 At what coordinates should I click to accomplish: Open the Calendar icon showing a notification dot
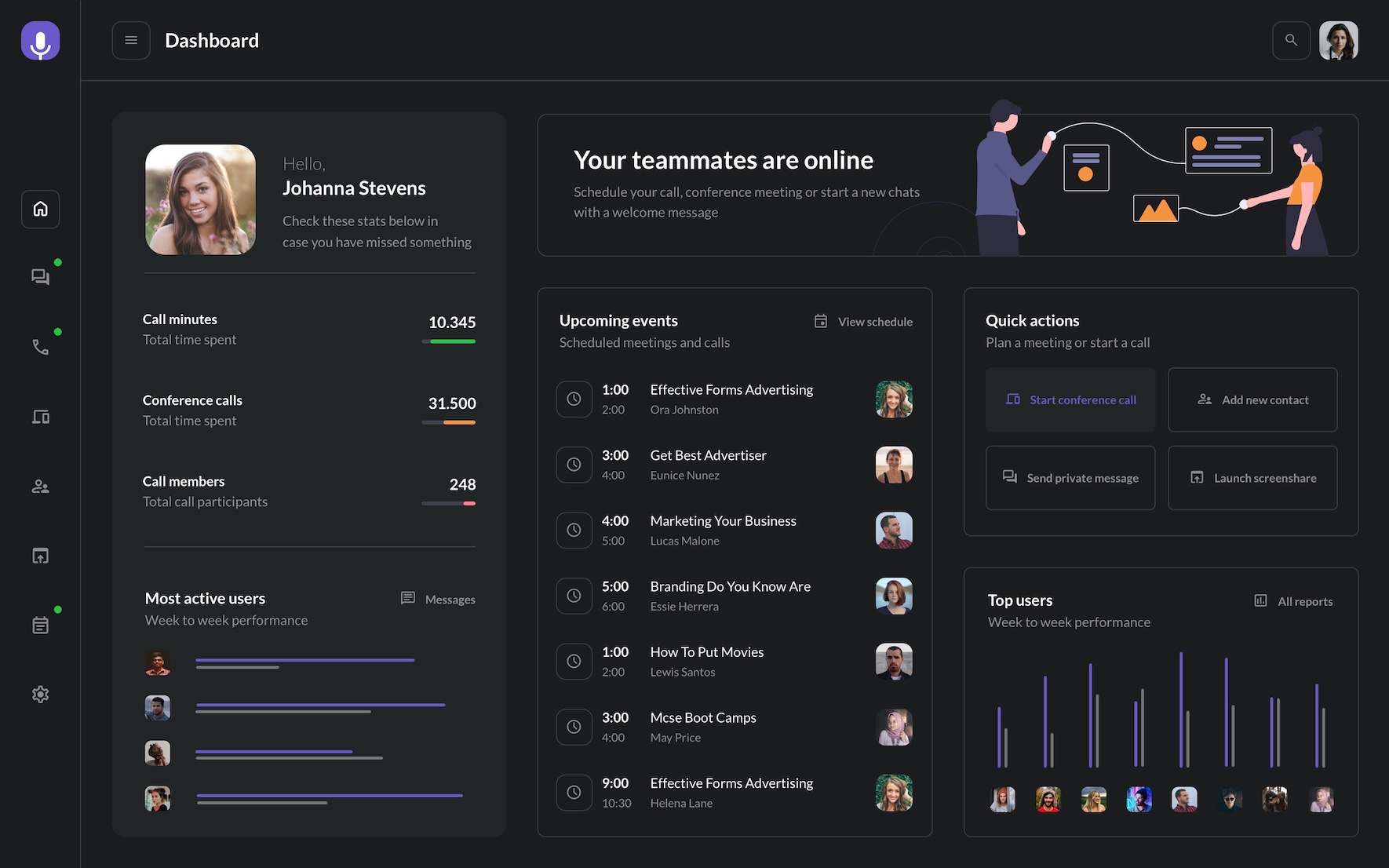tap(40, 625)
